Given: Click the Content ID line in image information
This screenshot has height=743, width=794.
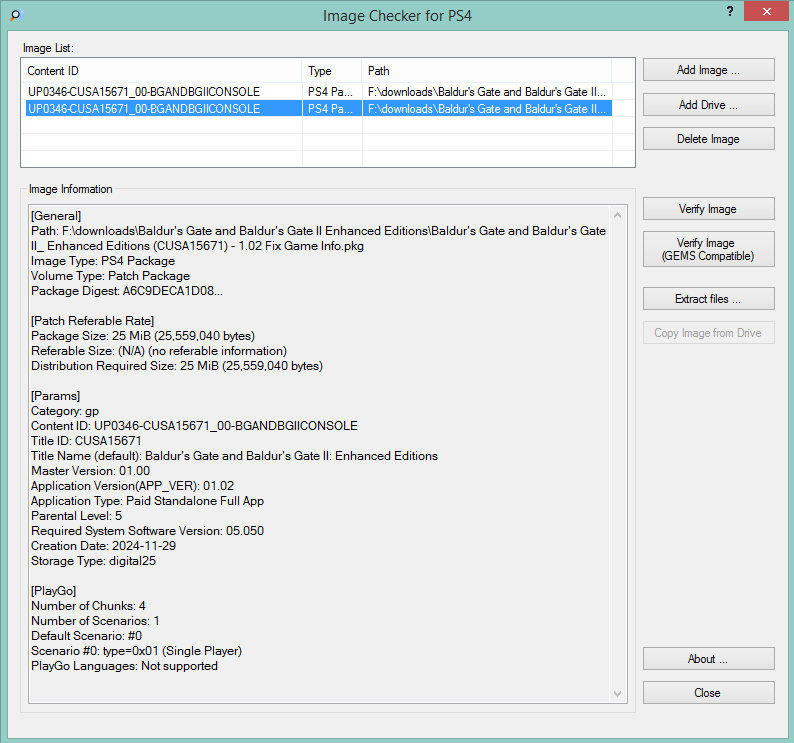Looking at the screenshot, I should [194, 426].
